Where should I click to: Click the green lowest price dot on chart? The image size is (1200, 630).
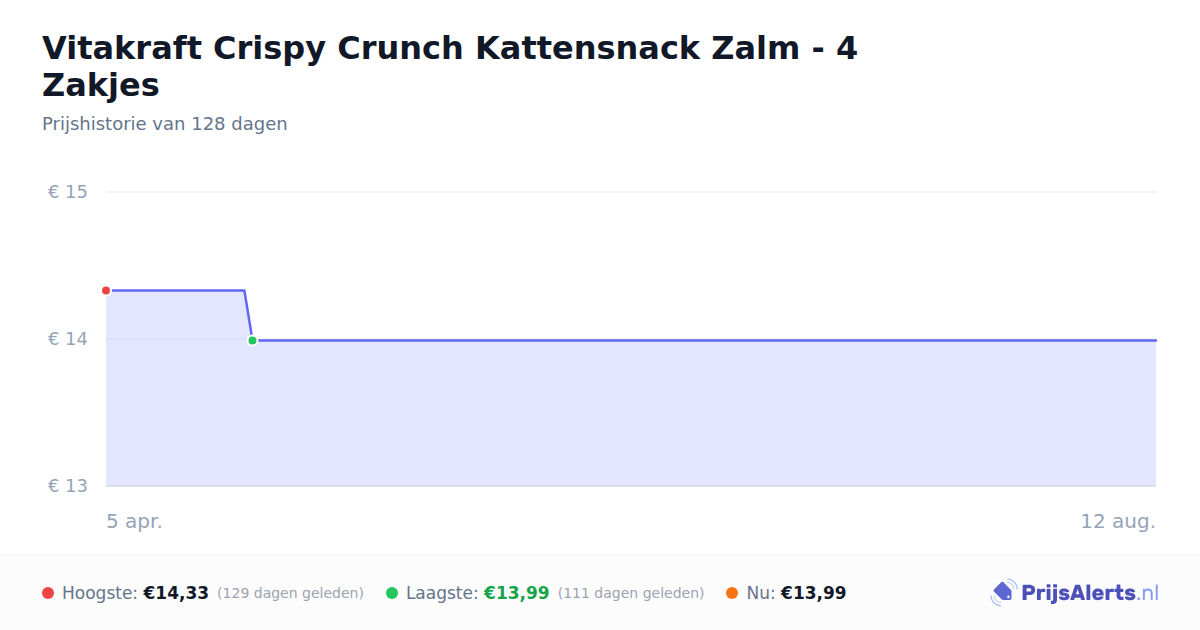pyautogui.click(x=252, y=340)
